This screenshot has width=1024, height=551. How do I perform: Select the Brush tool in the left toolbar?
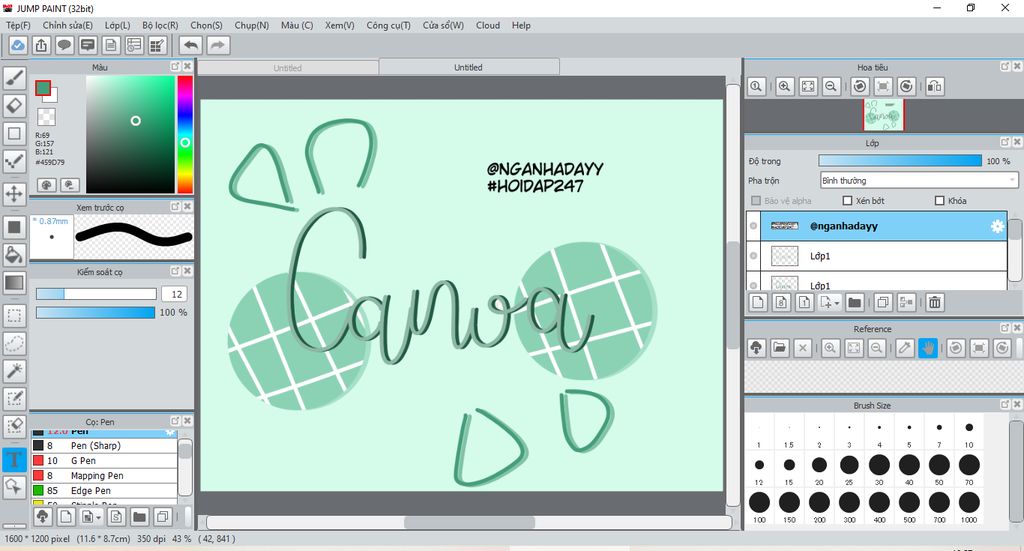(14, 78)
